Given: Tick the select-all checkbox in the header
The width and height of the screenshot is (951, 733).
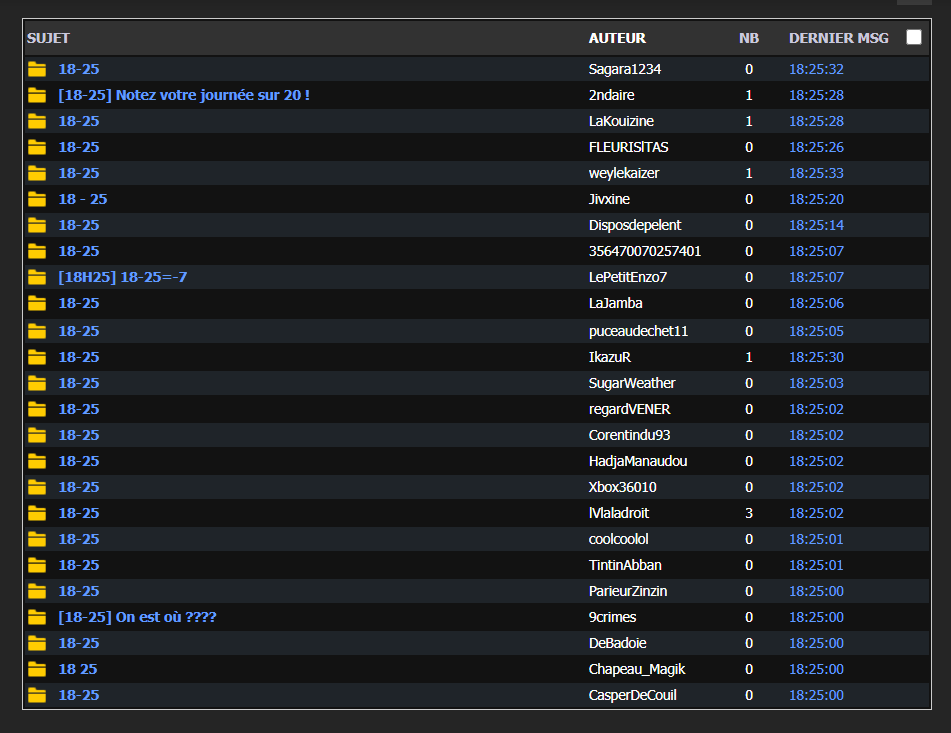Looking at the screenshot, I should point(914,37).
